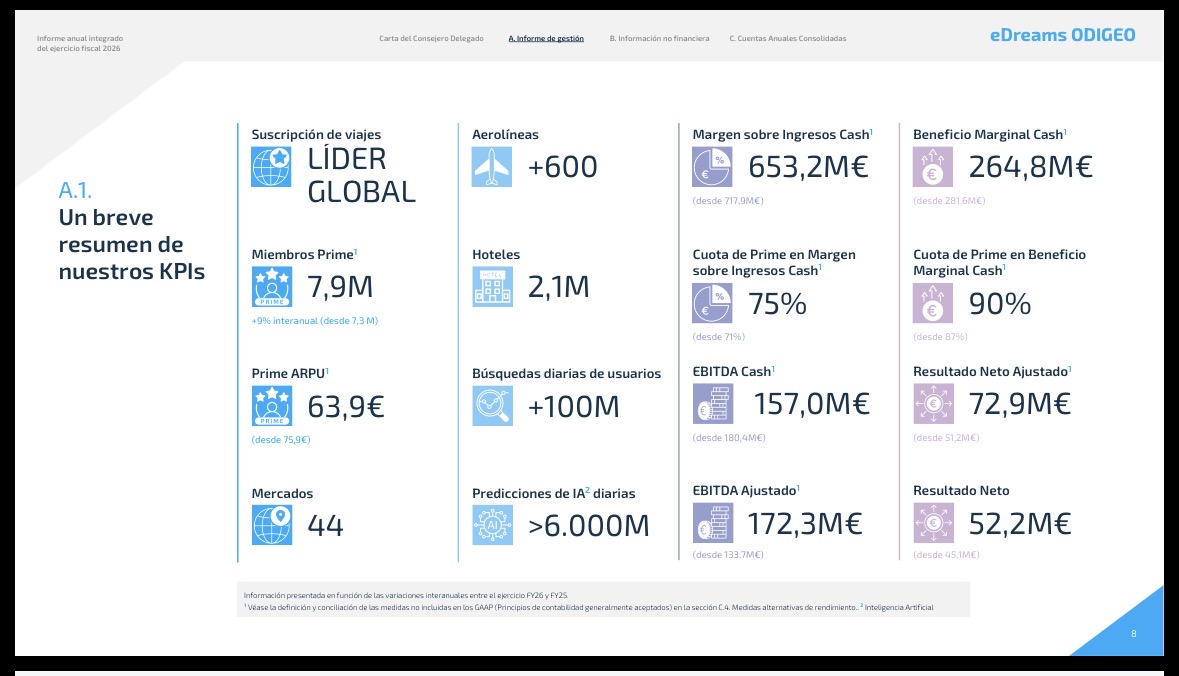Click the Prime badge icon beside 7,9M
The image size is (1179, 676).
coord(271,286)
